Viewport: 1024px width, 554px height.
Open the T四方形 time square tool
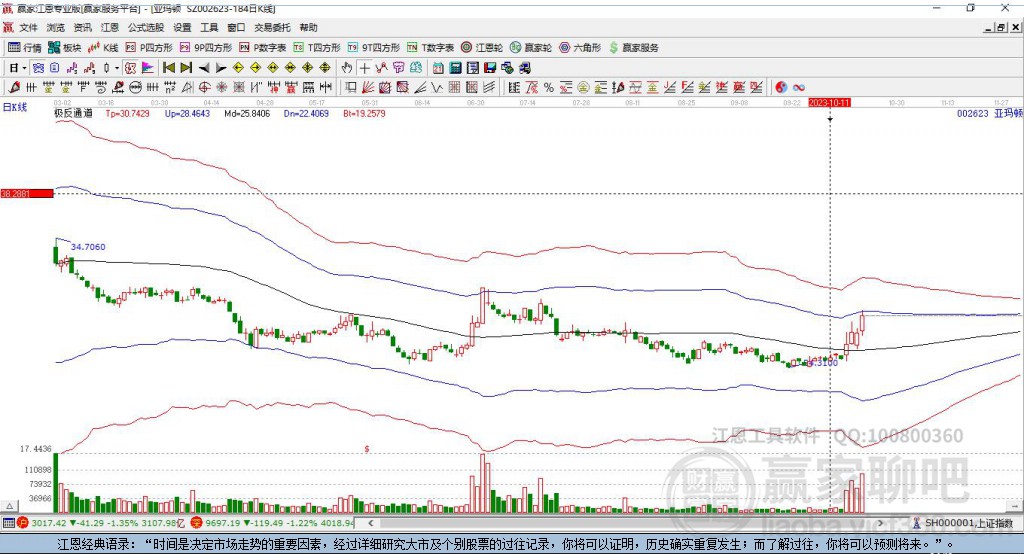point(317,48)
